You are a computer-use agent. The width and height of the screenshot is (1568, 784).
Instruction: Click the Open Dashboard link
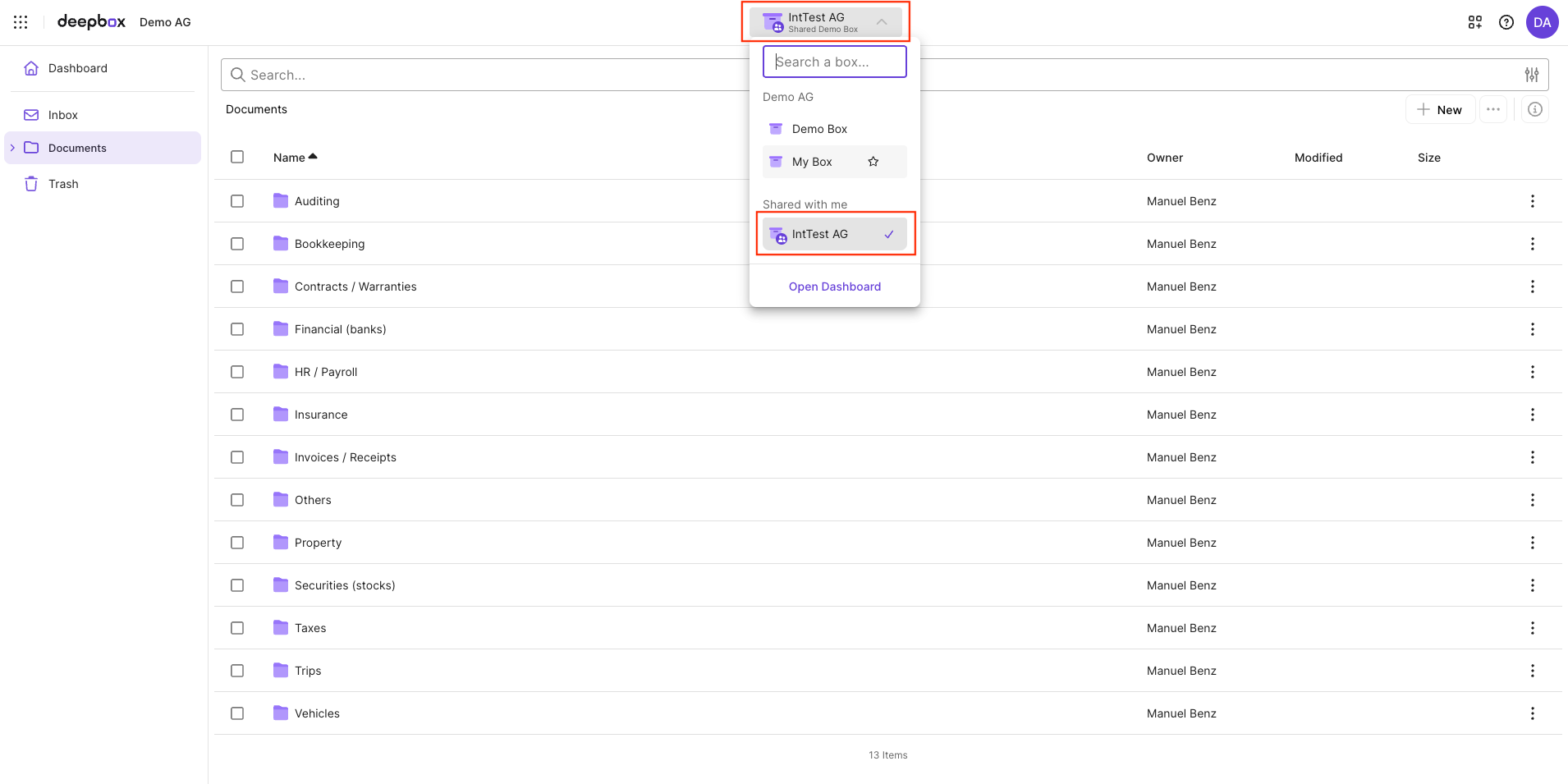834,287
